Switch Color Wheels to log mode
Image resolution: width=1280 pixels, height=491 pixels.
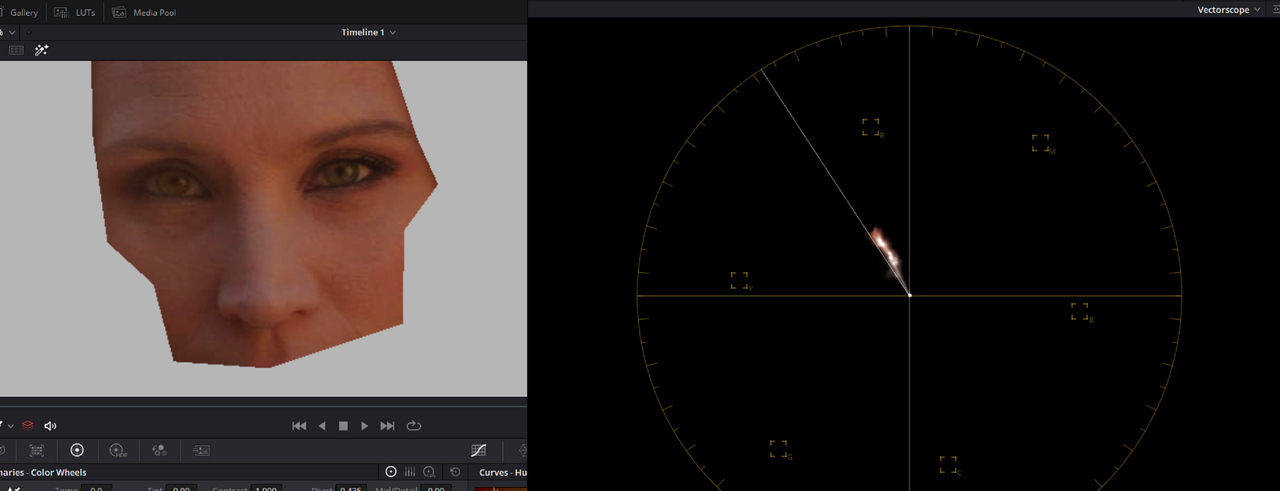[x=429, y=472]
